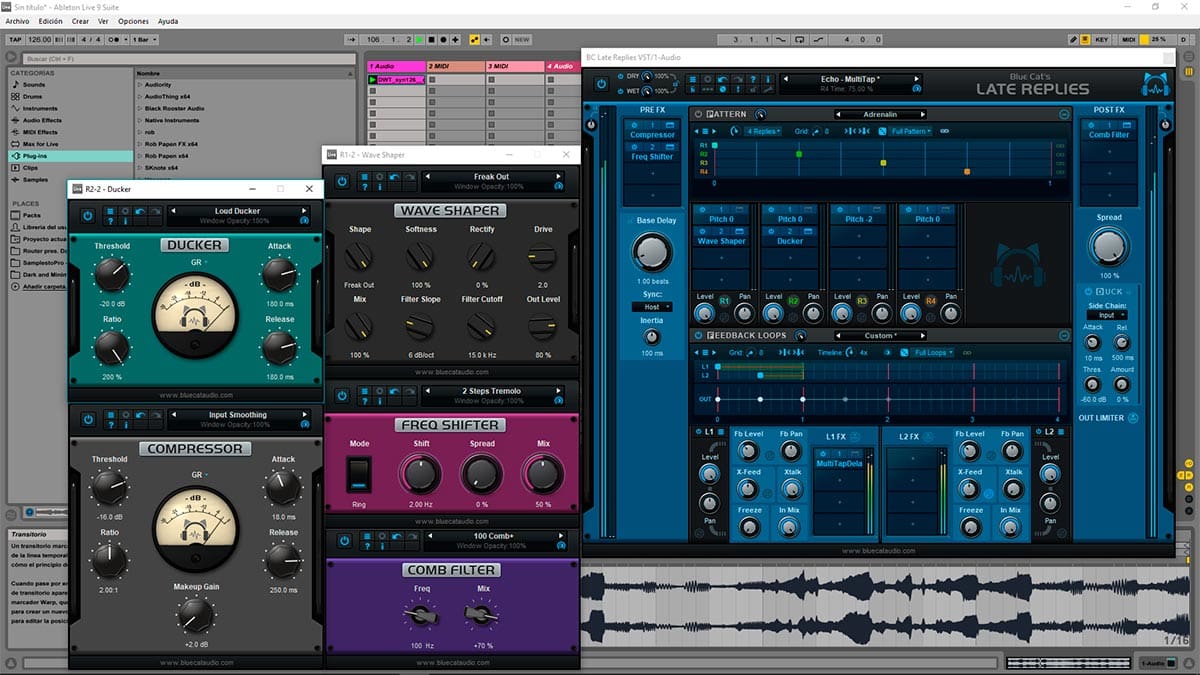1200x675 pixels.
Task: Select Sounds category in Ableton browser
Action: (x=34, y=85)
